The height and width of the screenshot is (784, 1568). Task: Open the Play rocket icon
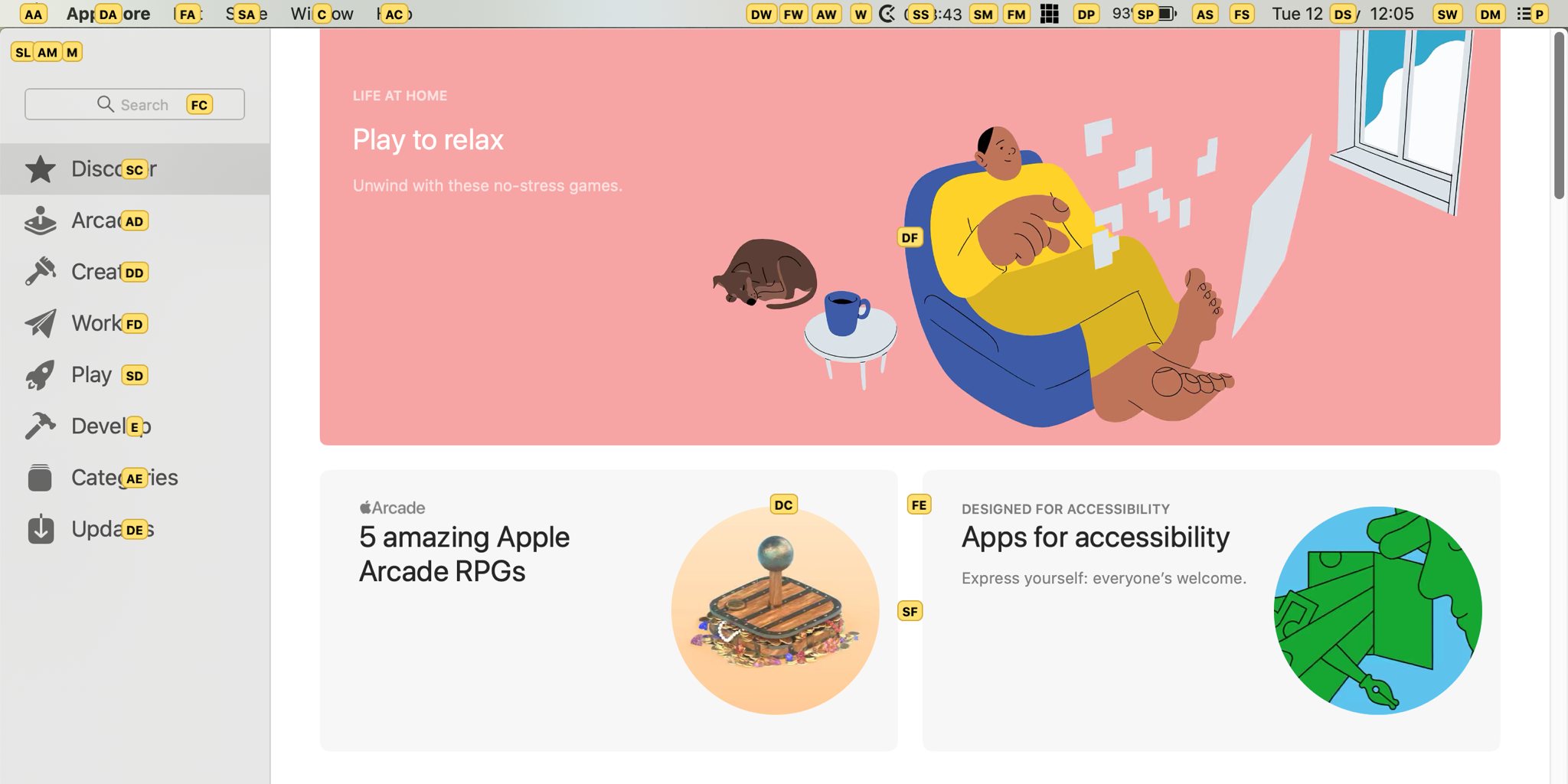coord(41,374)
